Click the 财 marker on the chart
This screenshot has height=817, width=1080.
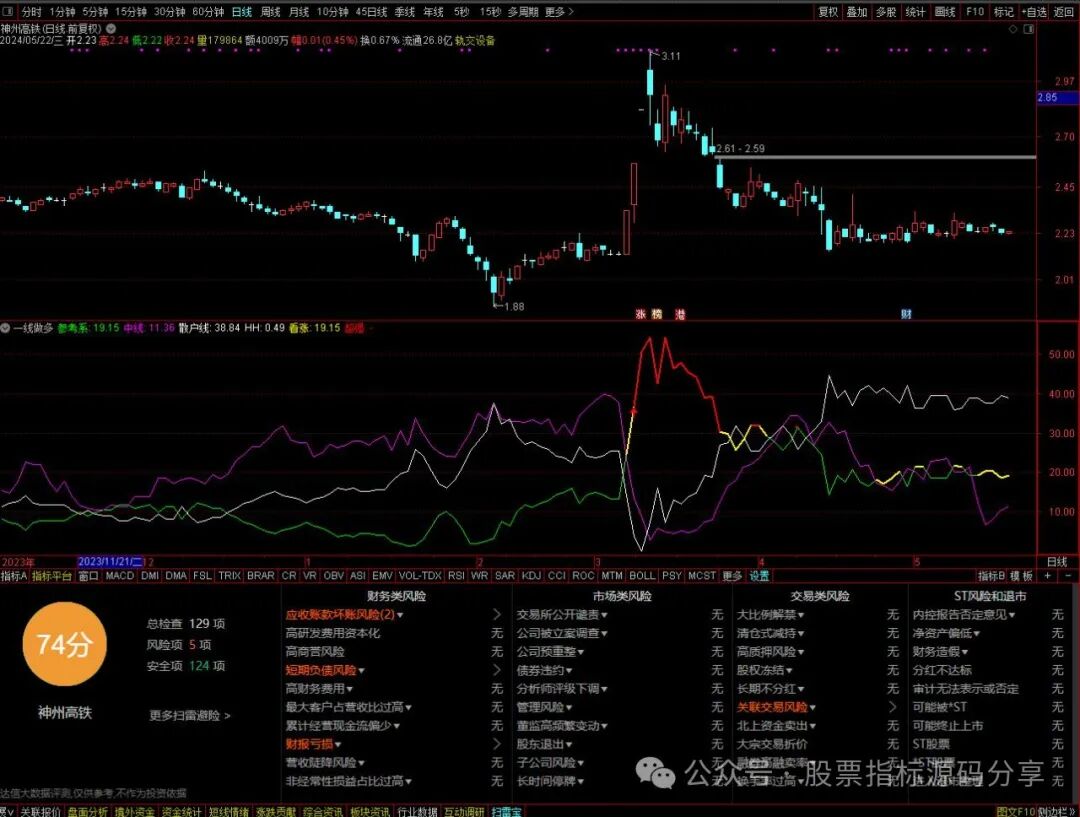[906, 314]
